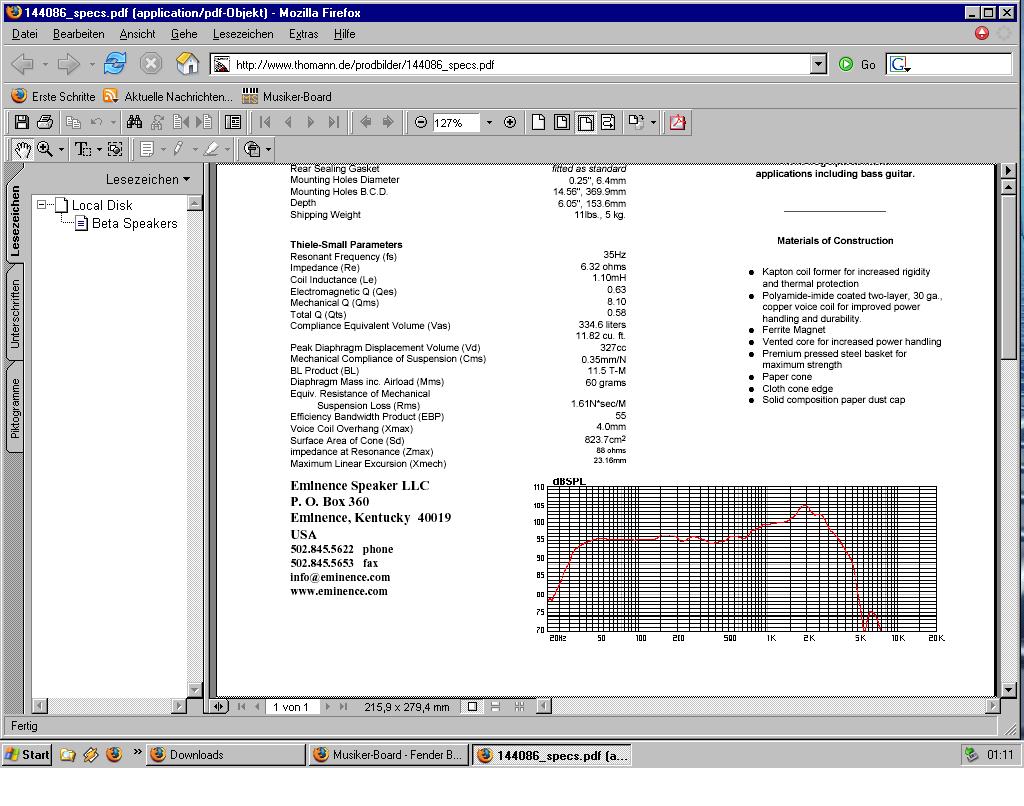Open the zoom percentage dropdown

point(489,122)
